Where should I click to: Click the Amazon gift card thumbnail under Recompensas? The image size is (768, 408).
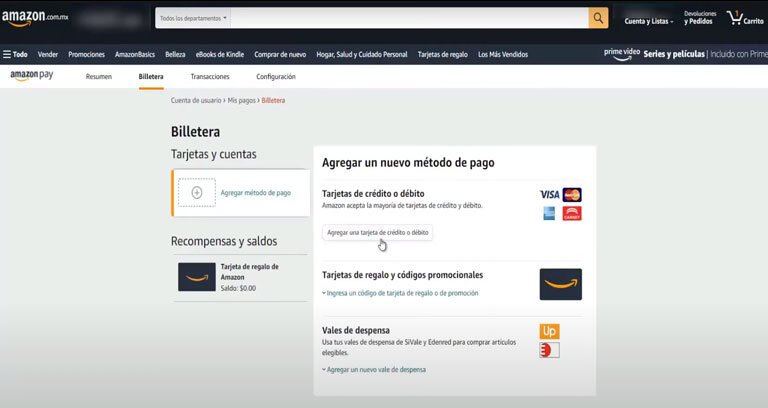coord(197,277)
